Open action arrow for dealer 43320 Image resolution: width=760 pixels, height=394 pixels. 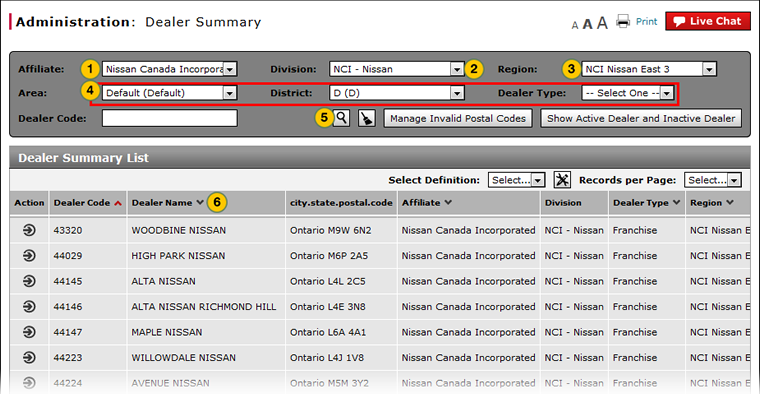click(29, 230)
